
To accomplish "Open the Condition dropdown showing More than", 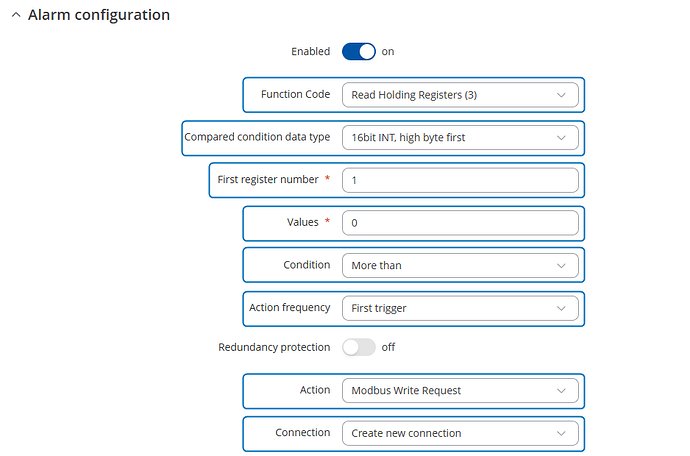I will coord(460,265).
